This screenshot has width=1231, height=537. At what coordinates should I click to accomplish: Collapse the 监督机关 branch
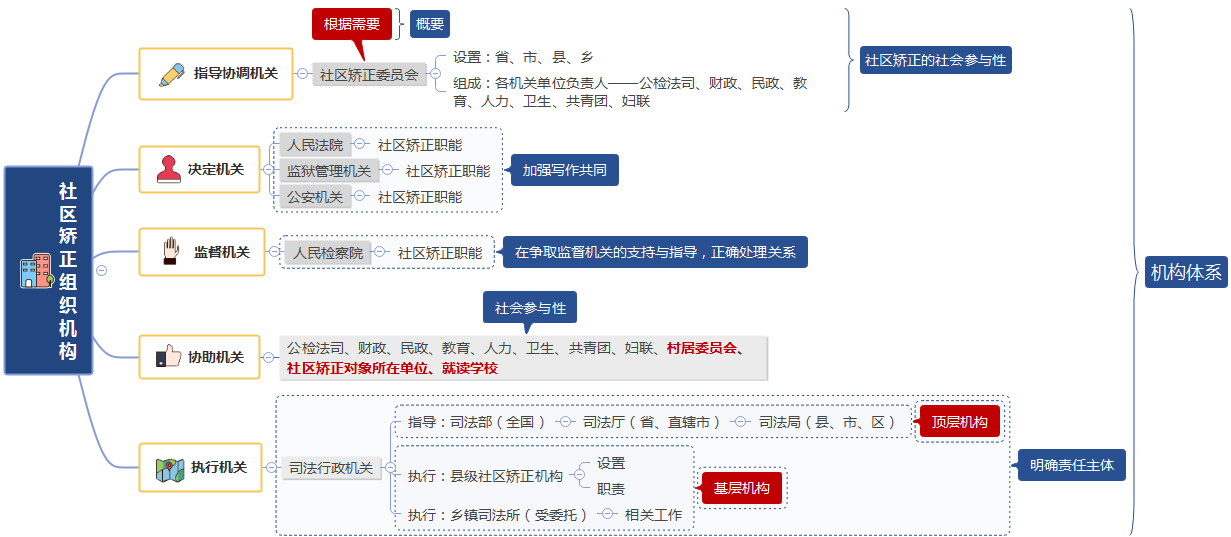point(275,252)
